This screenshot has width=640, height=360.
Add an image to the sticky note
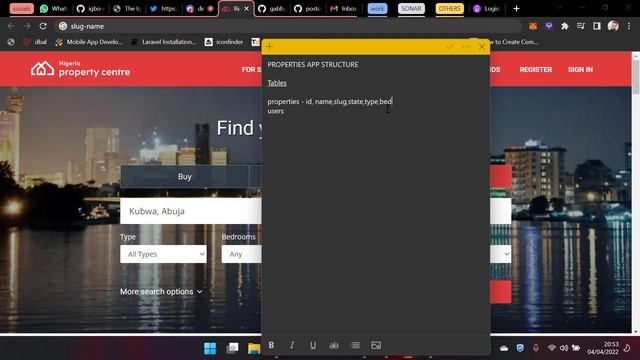tap(376, 345)
